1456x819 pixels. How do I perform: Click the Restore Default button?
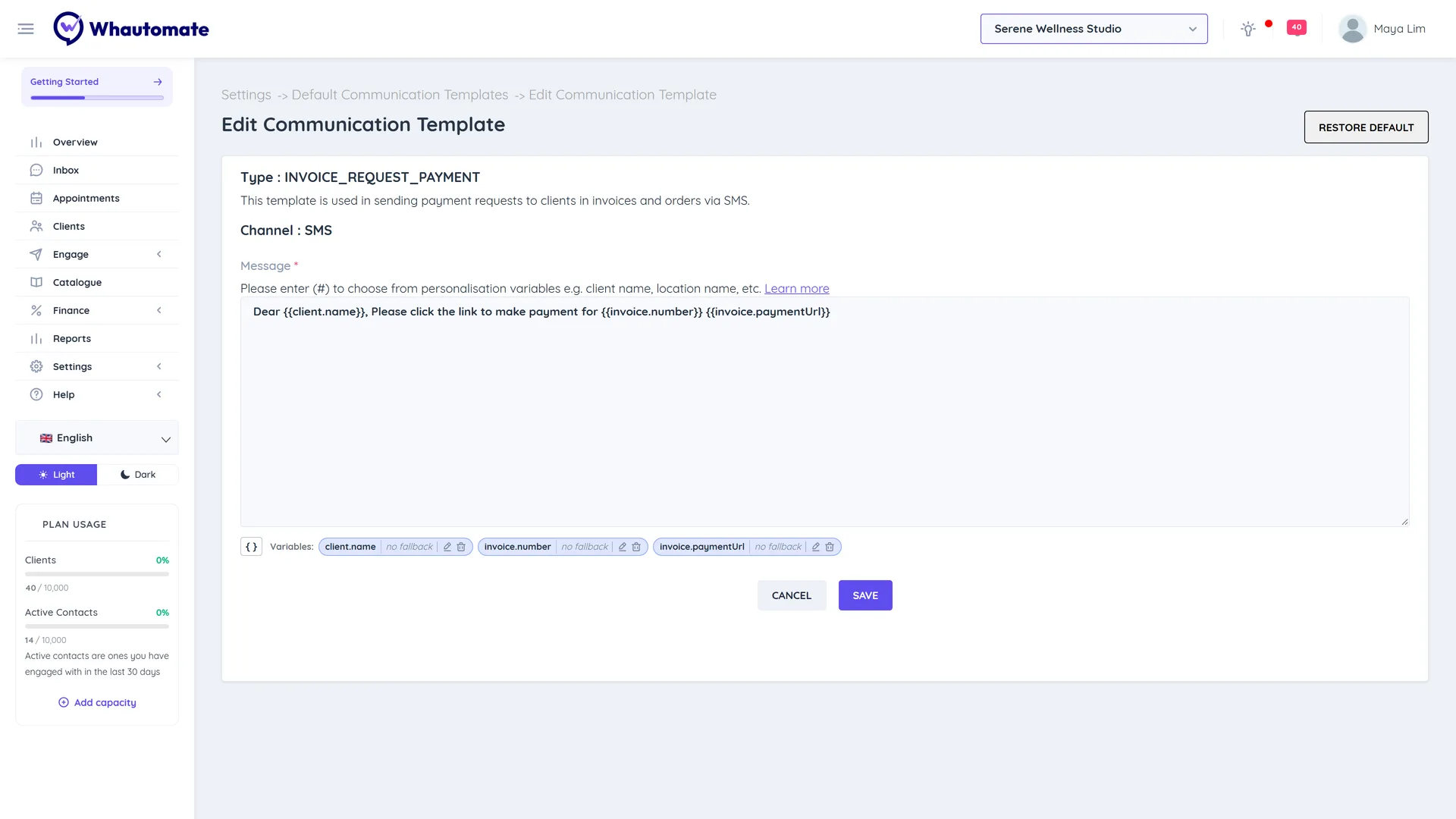pos(1366,127)
